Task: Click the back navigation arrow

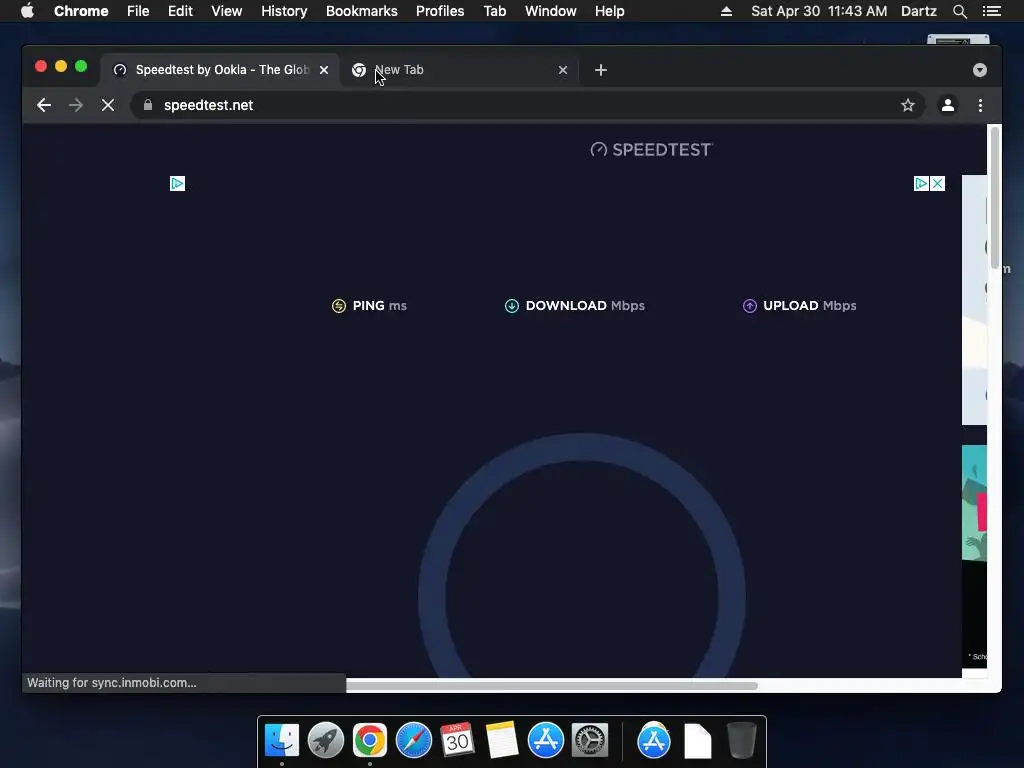Action: 44,105
